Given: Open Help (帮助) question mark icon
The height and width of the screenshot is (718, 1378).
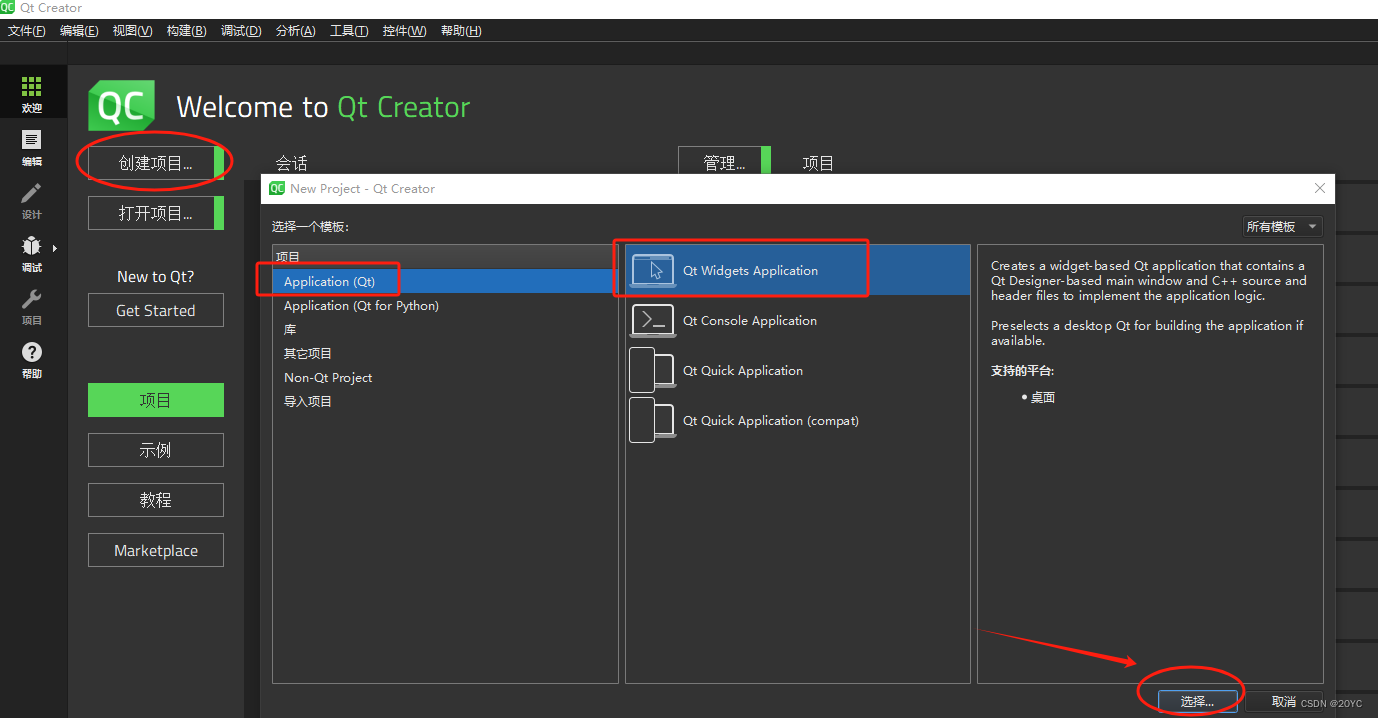Looking at the screenshot, I should 32,352.
